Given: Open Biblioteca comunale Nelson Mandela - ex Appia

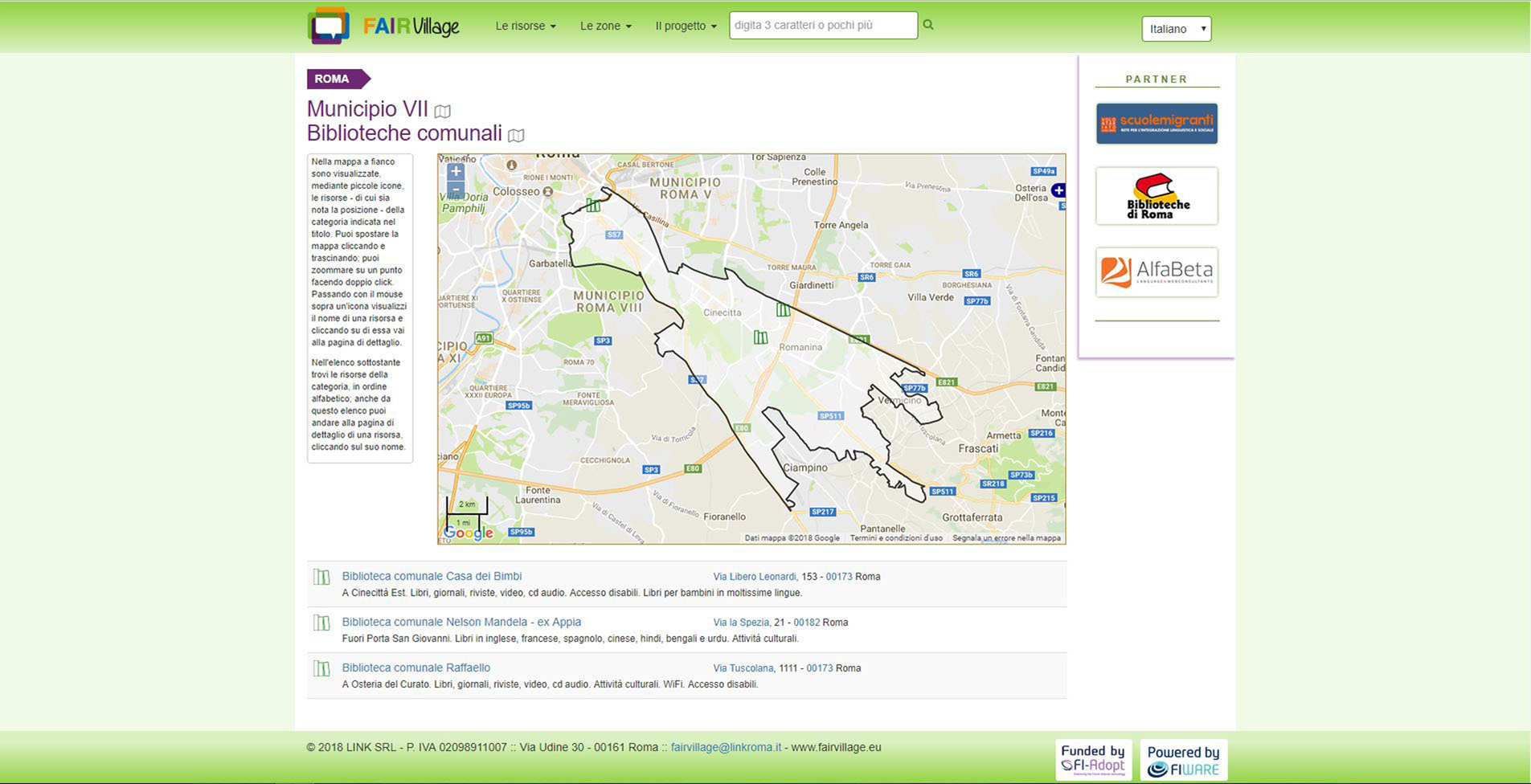Looking at the screenshot, I should [461, 622].
